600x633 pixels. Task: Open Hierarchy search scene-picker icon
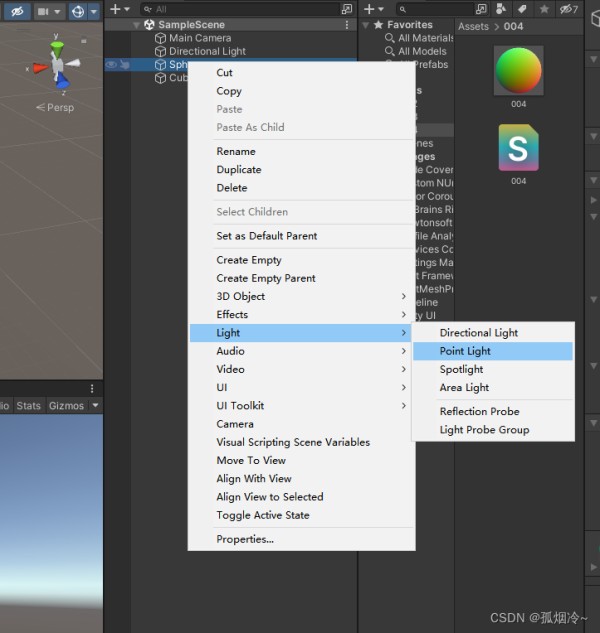point(347,9)
